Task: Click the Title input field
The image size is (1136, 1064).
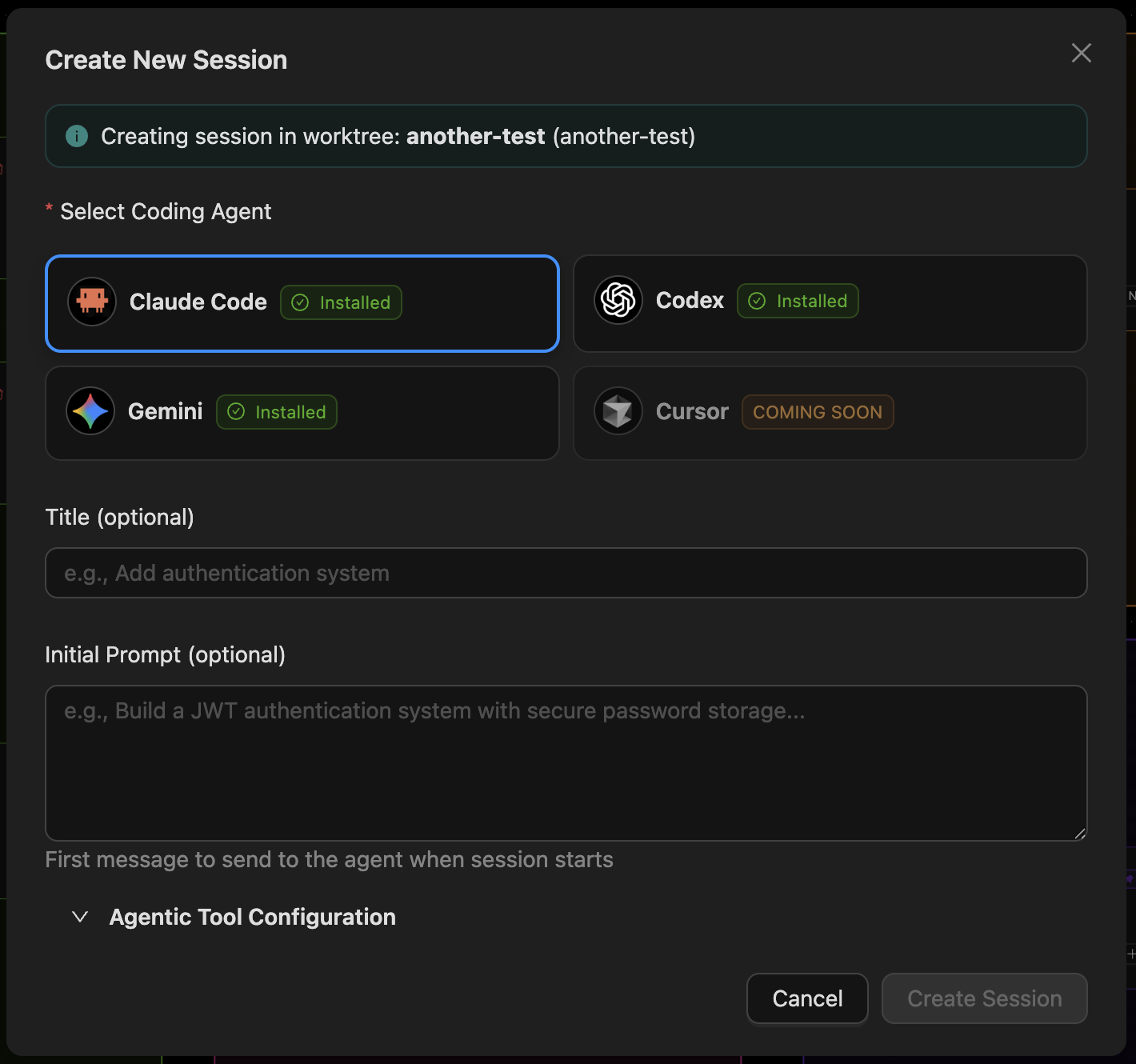Action: click(566, 573)
